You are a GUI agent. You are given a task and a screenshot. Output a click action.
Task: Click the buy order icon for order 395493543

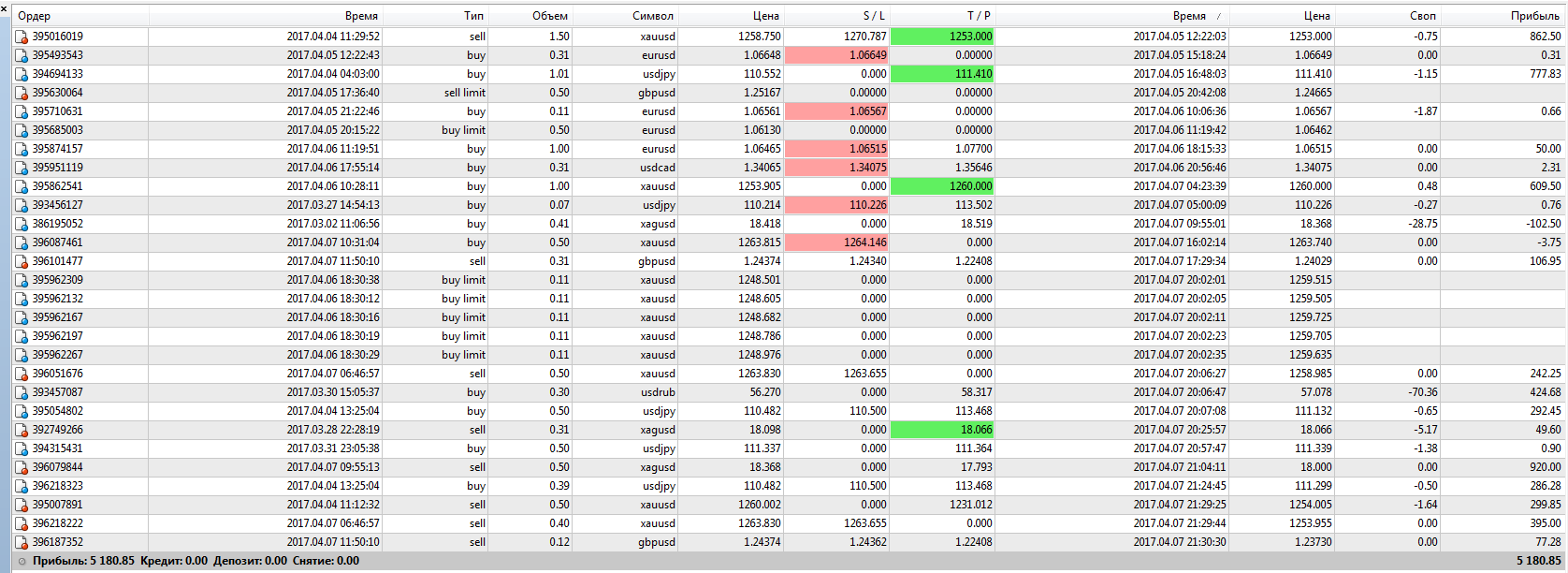pyautogui.click(x=21, y=55)
